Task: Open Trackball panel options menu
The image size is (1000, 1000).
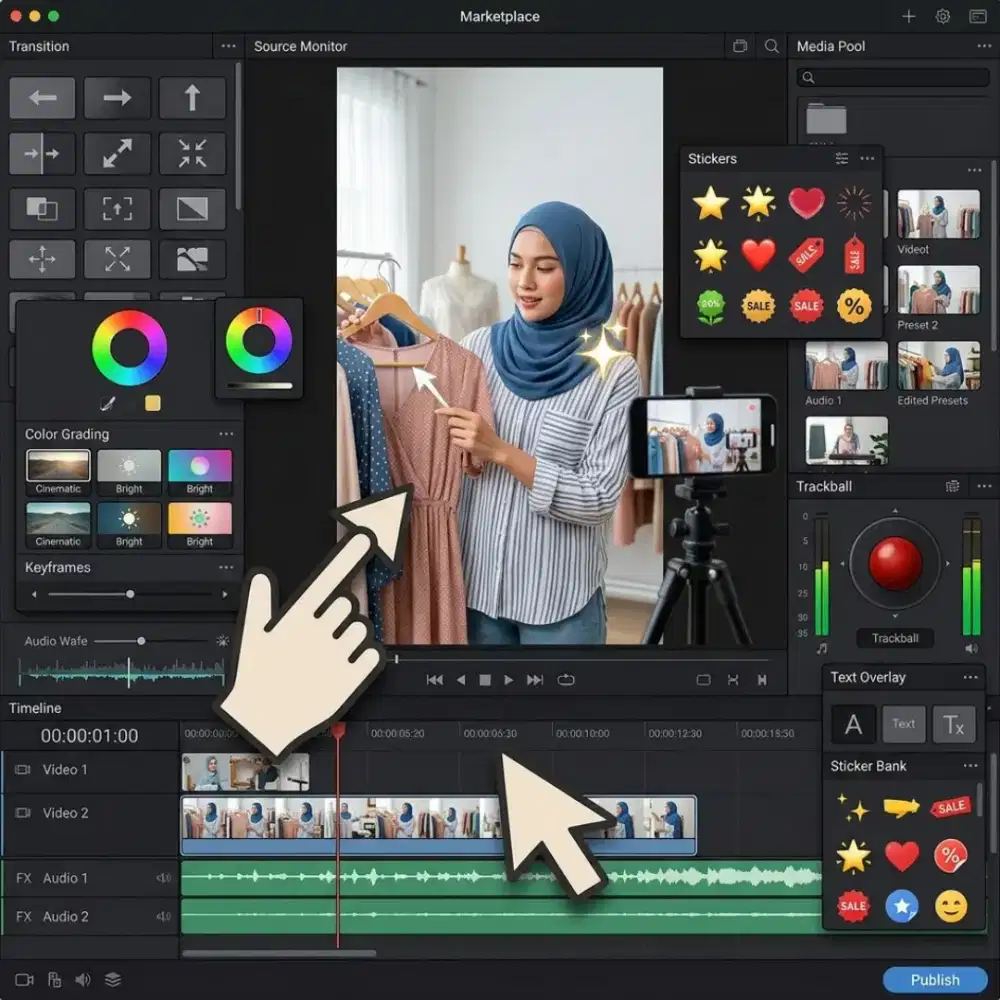Action: tap(984, 486)
